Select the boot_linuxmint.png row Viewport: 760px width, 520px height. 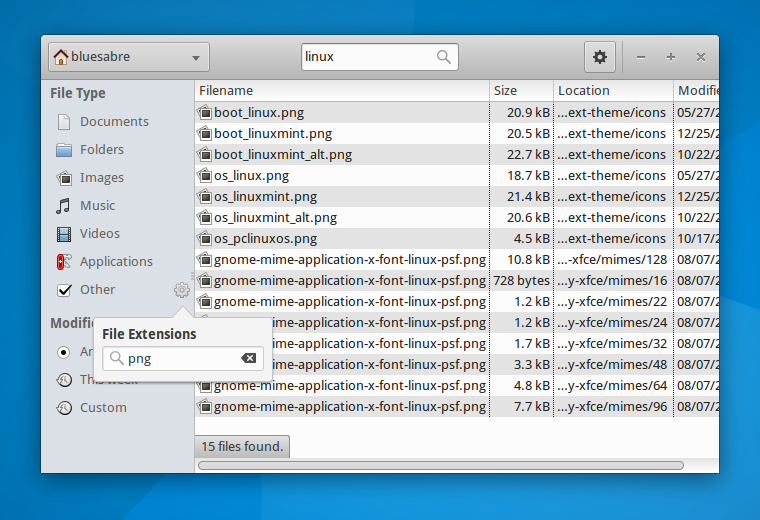pyautogui.click(x=457, y=134)
